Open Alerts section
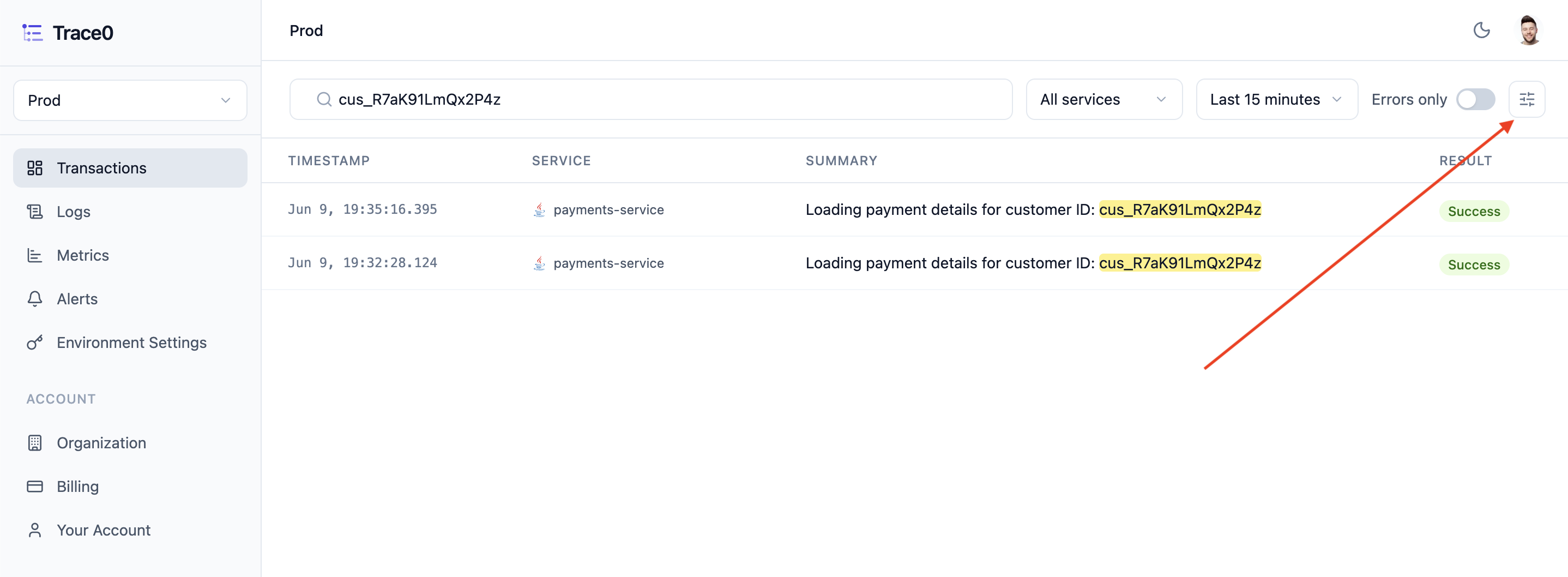Viewport: 1568px width, 577px height. (x=130, y=299)
